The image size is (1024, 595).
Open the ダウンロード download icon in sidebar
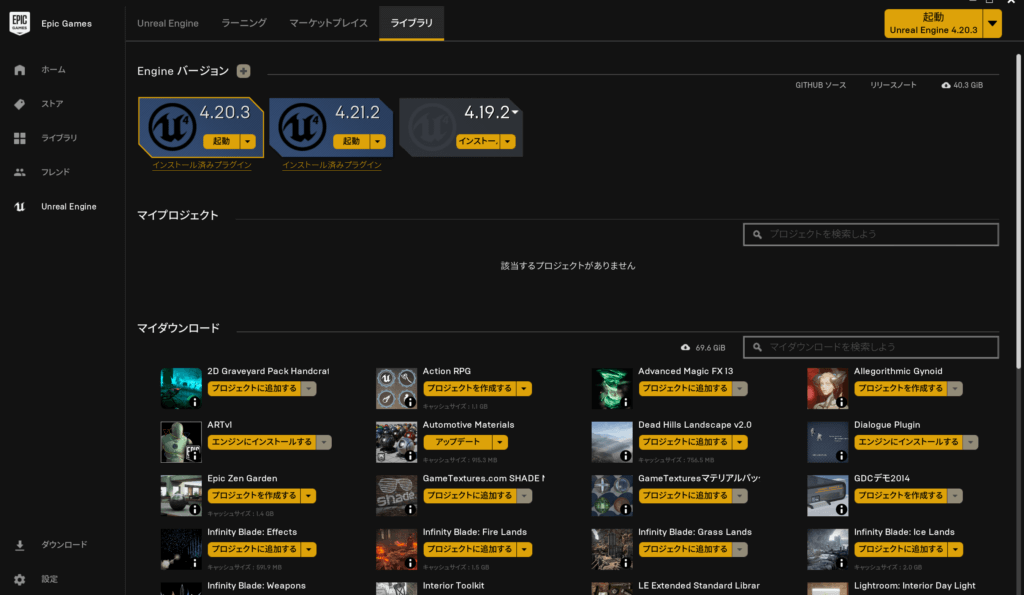click(x=20, y=545)
